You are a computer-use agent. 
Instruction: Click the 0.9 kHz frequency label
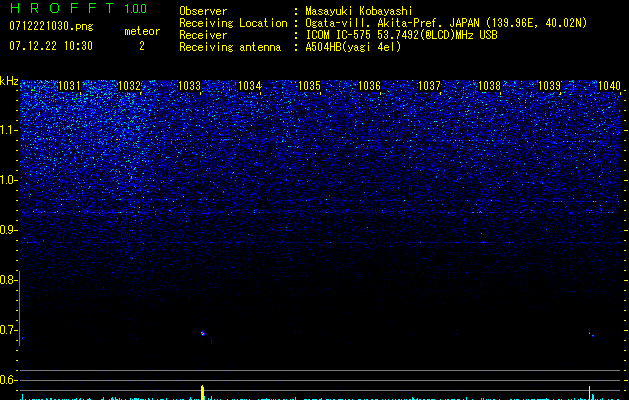(x=8, y=230)
